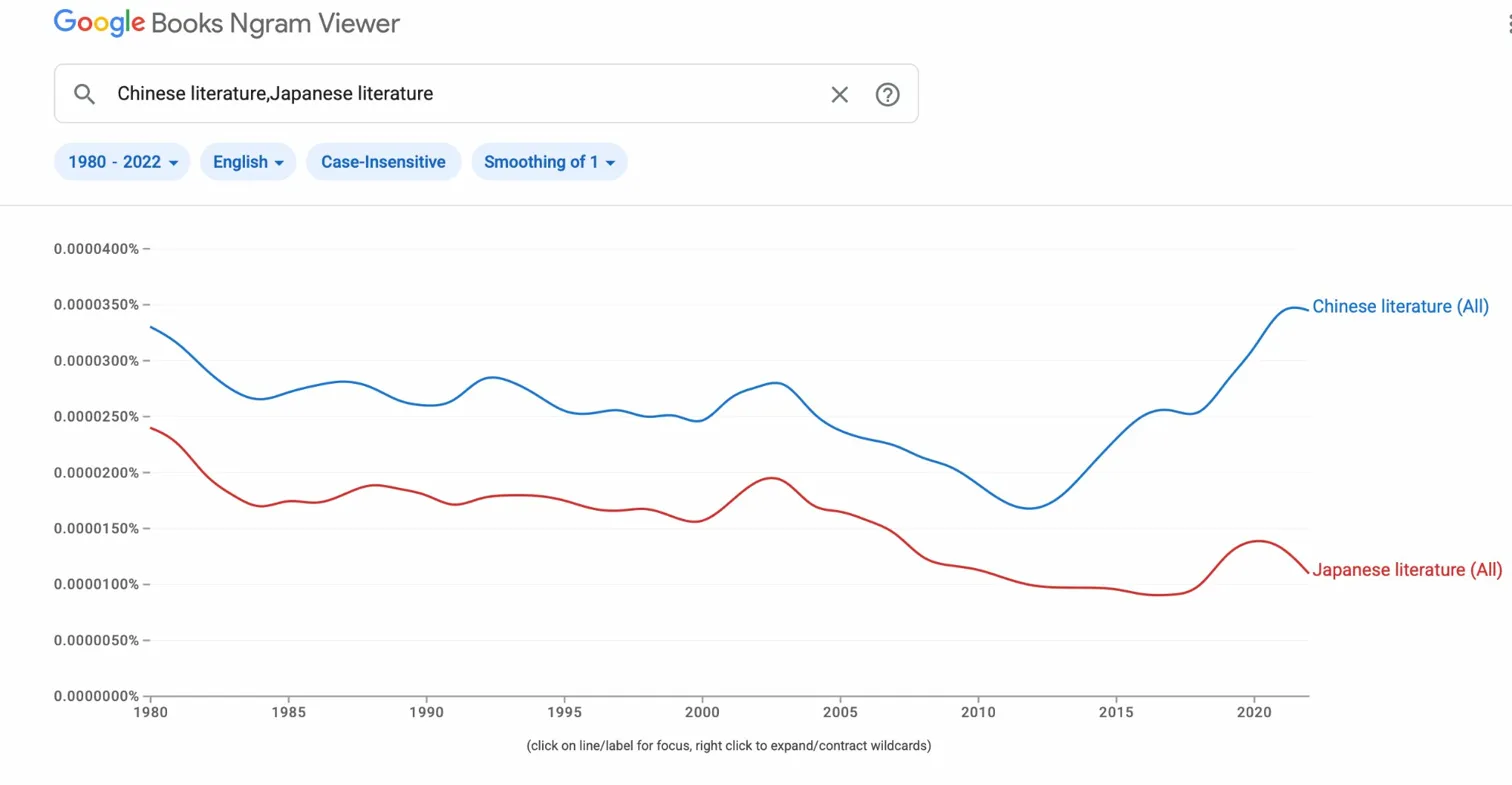Open the English corpus dropdown
Screen dimensions: 1512x785
click(x=247, y=161)
